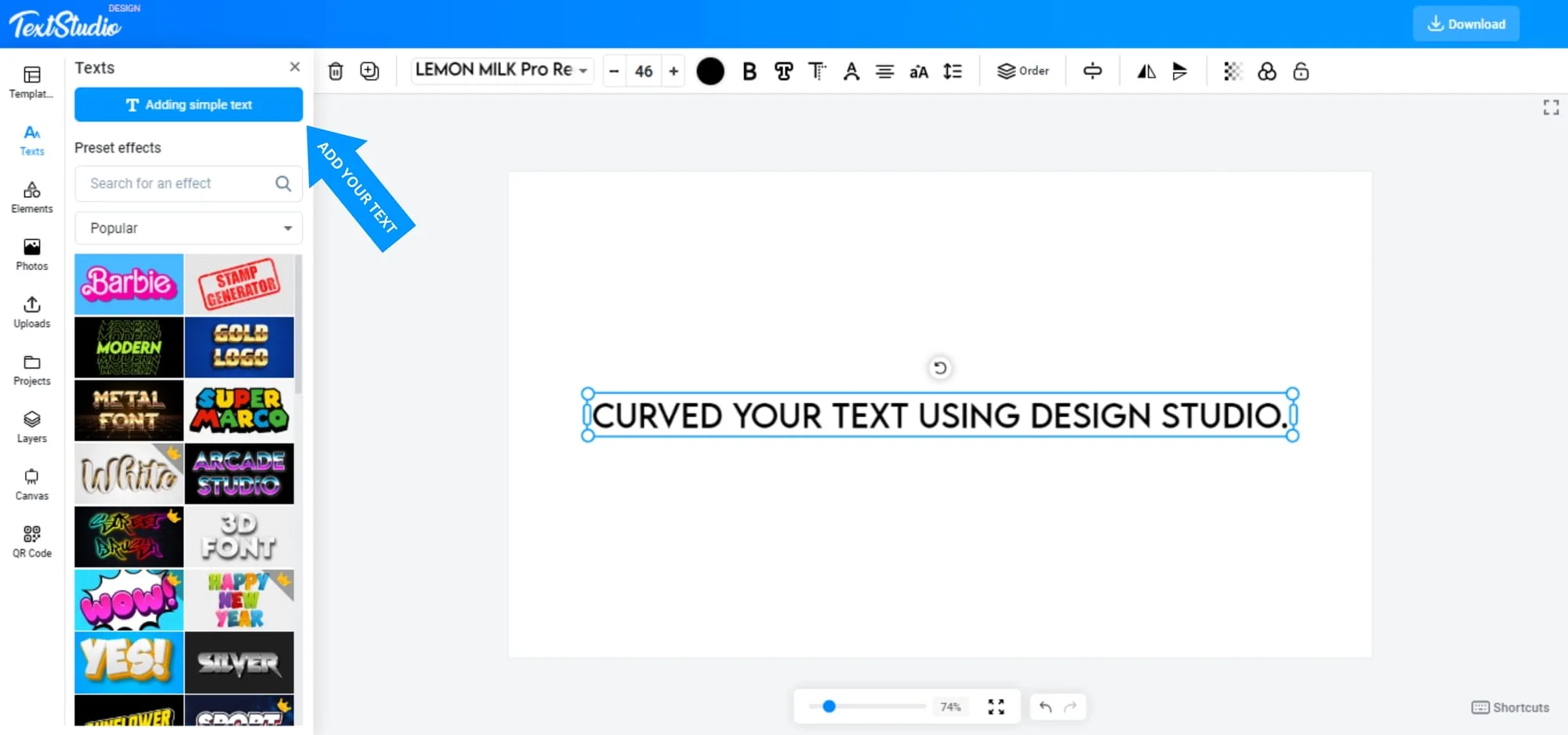The width and height of the screenshot is (1568, 735).
Task: Toggle uppercase letter case
Action: (x=919, y=71)
